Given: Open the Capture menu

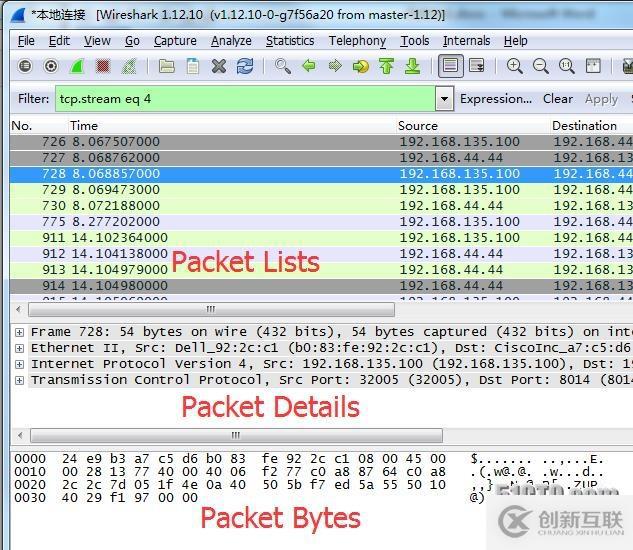Looking at the screenshot, I should coord(175,41).
